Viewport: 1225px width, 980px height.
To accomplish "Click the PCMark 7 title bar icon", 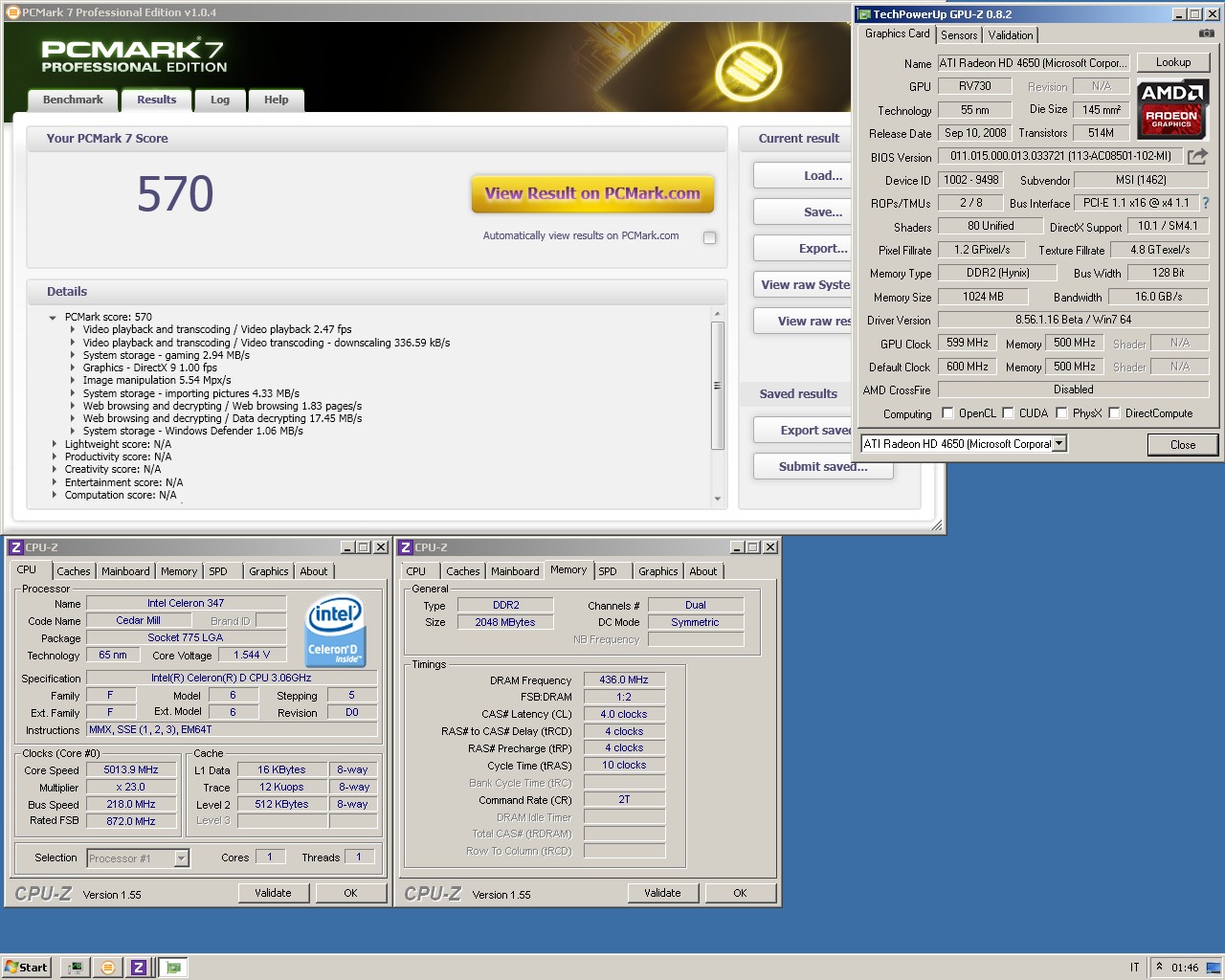I will [12, 12].
